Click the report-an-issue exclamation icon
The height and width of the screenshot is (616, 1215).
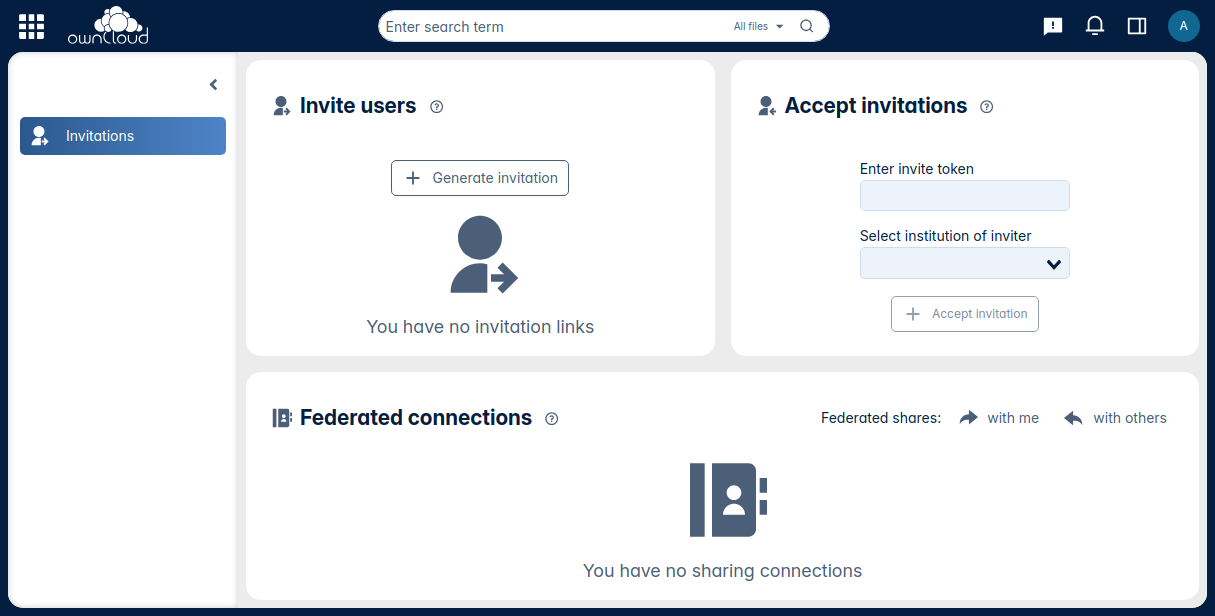(1052, 26)
